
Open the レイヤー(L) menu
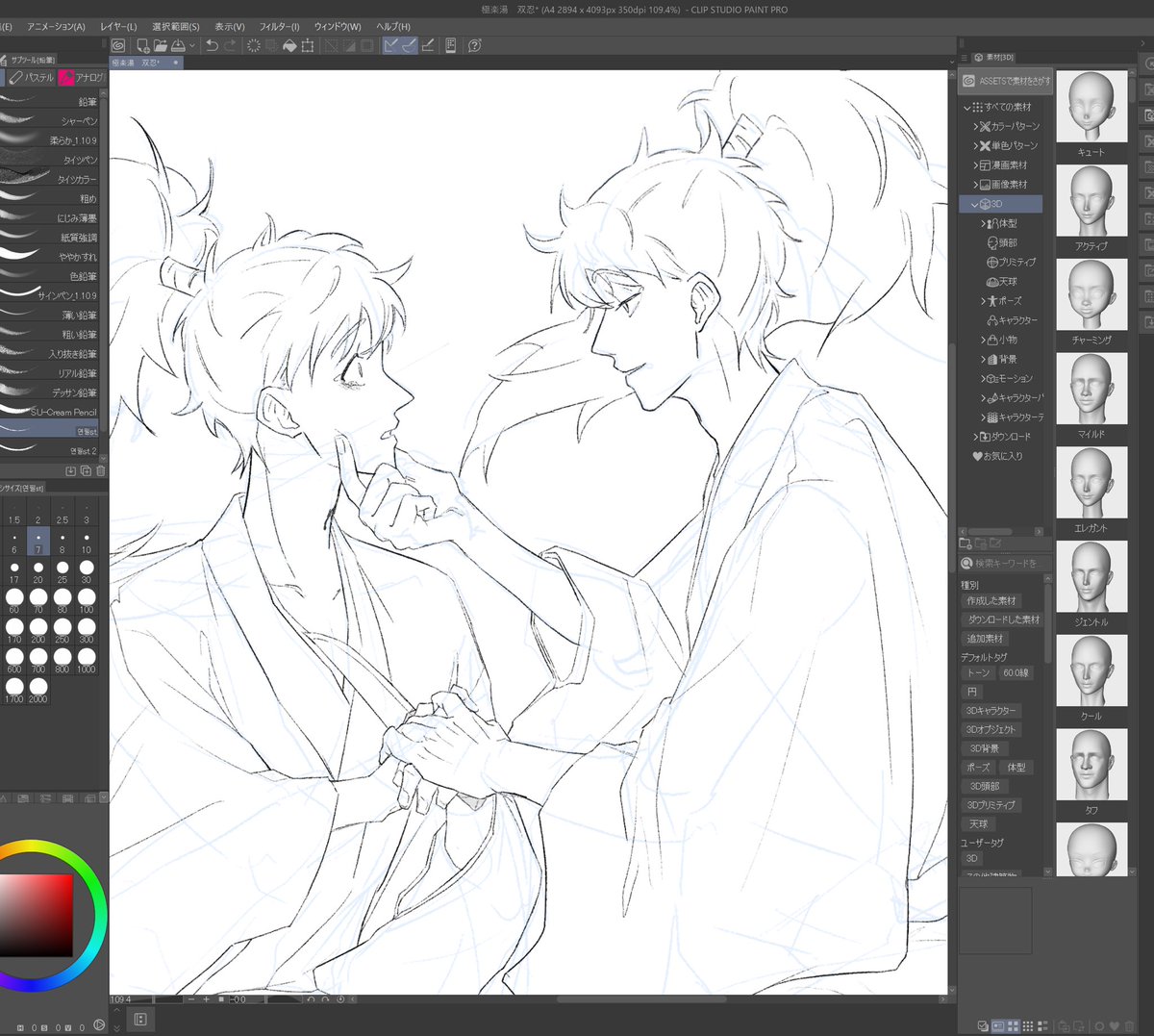118,26
